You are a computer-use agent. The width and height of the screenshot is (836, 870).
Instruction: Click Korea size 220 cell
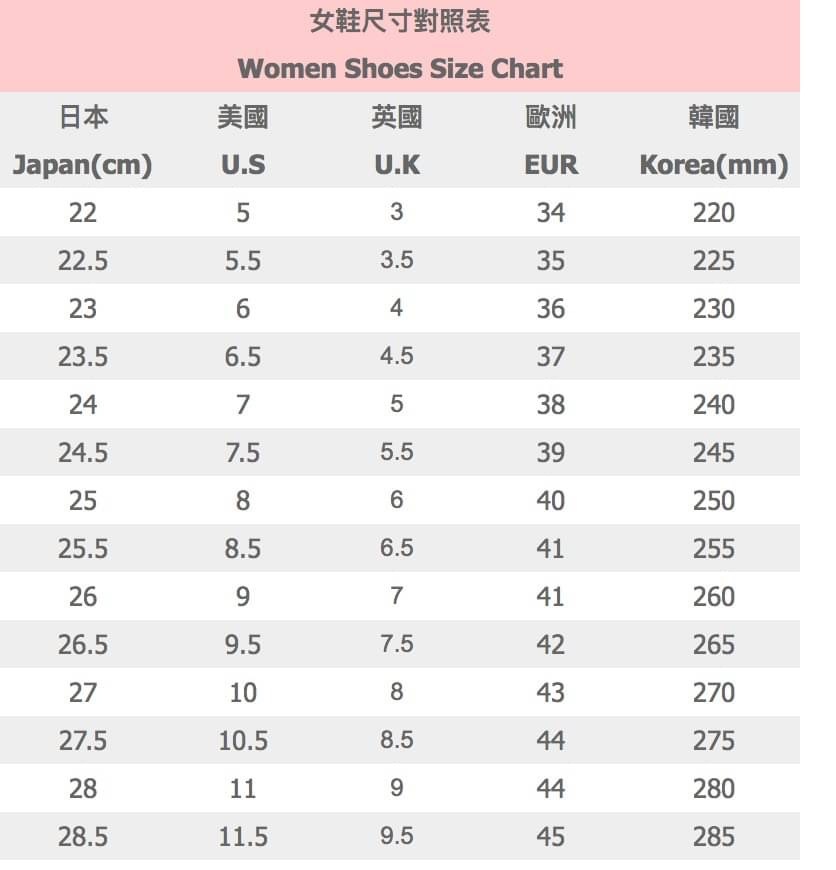click(x=714, y=213)
